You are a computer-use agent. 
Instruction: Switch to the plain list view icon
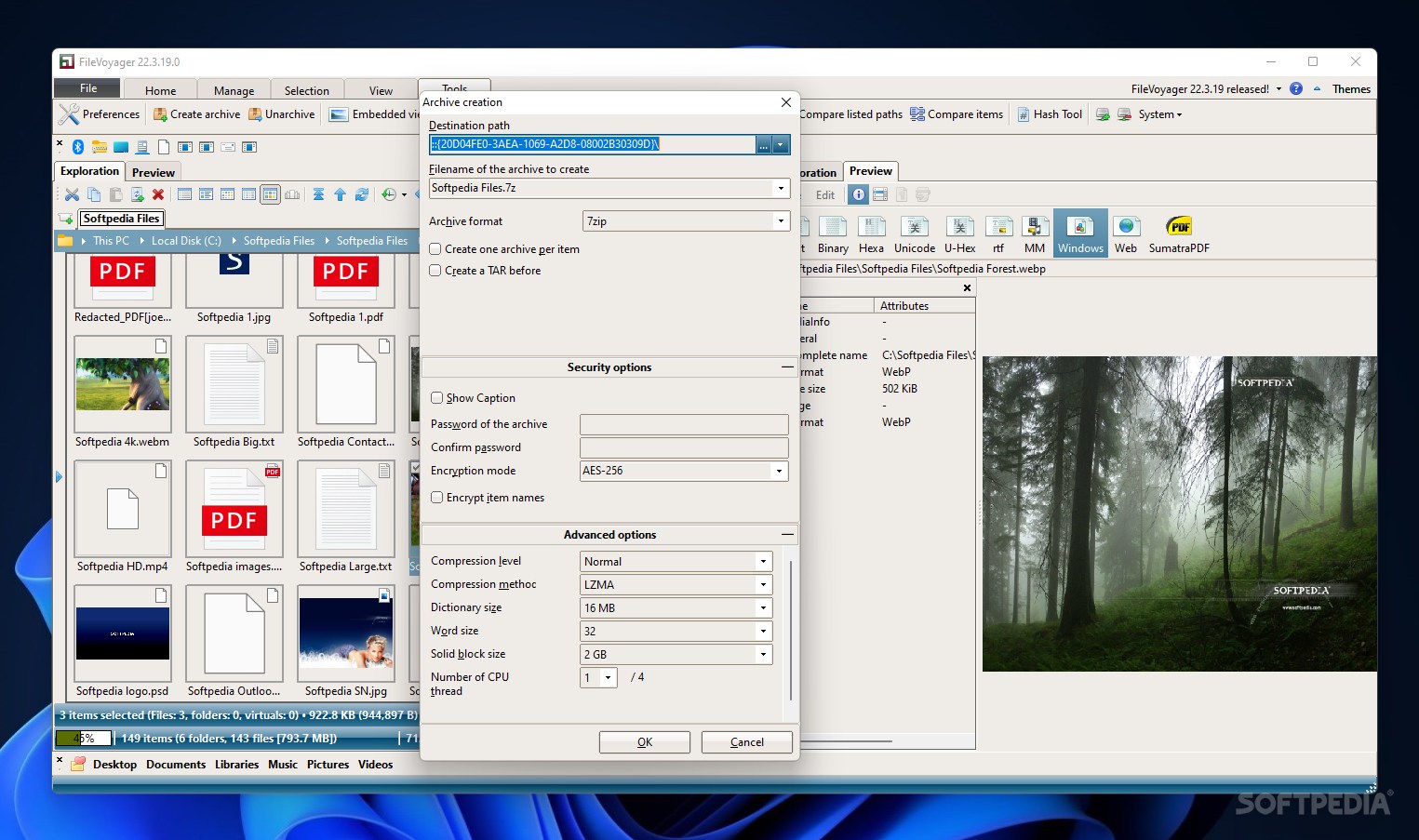(x=184, y=194)
